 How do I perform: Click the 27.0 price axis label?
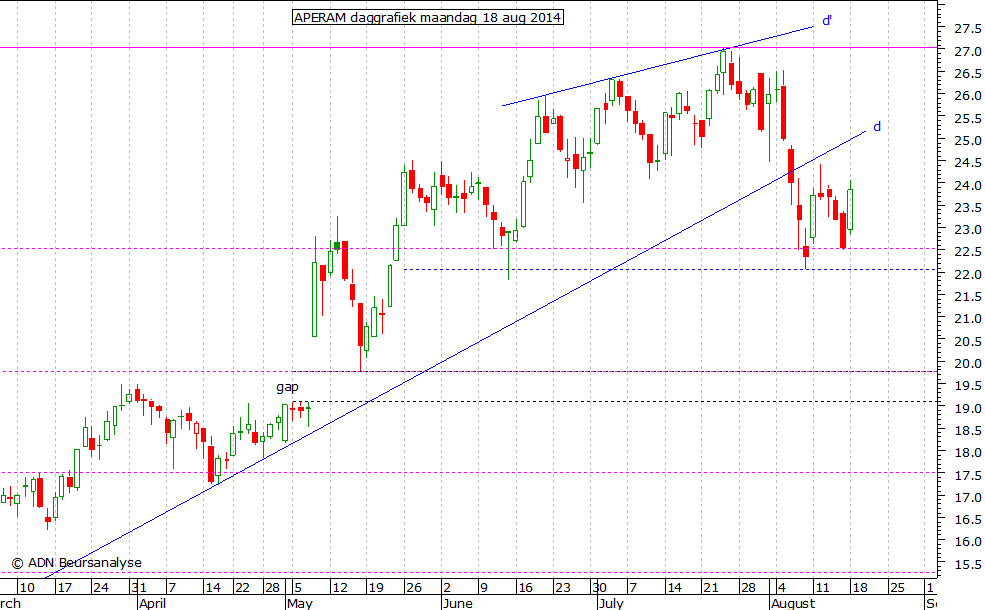pyautogui.click(x=967, y=52)
